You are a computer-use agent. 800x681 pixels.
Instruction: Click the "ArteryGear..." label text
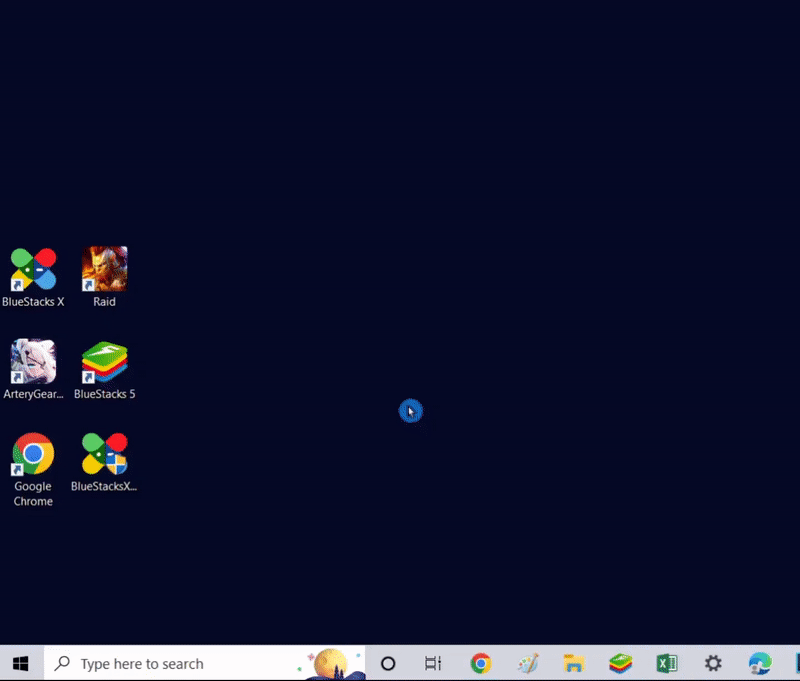tap(33, 394)
